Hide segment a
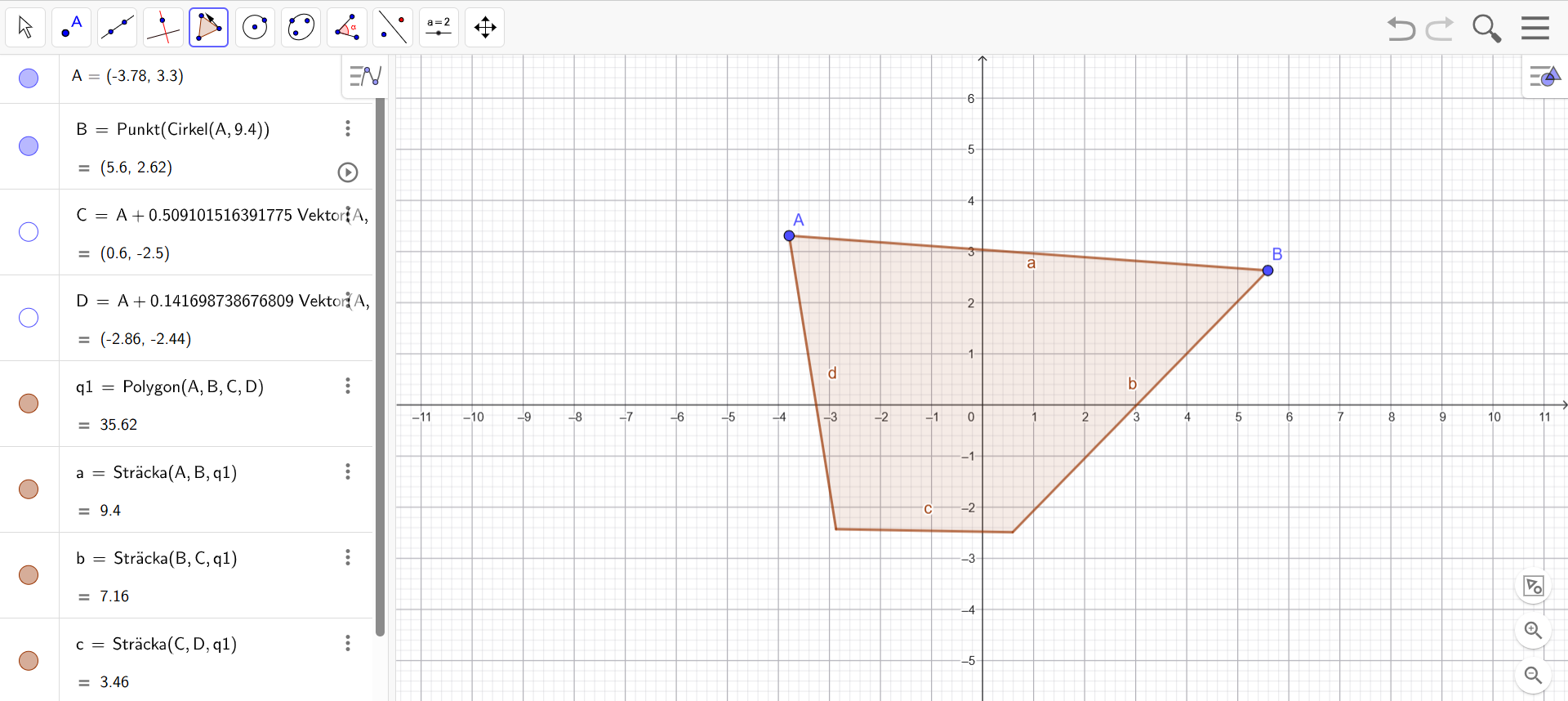 coord(29,489)
